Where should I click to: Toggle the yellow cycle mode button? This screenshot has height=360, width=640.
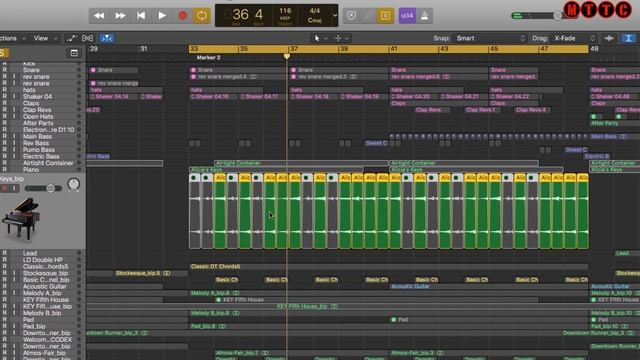(x=202, y=16)
